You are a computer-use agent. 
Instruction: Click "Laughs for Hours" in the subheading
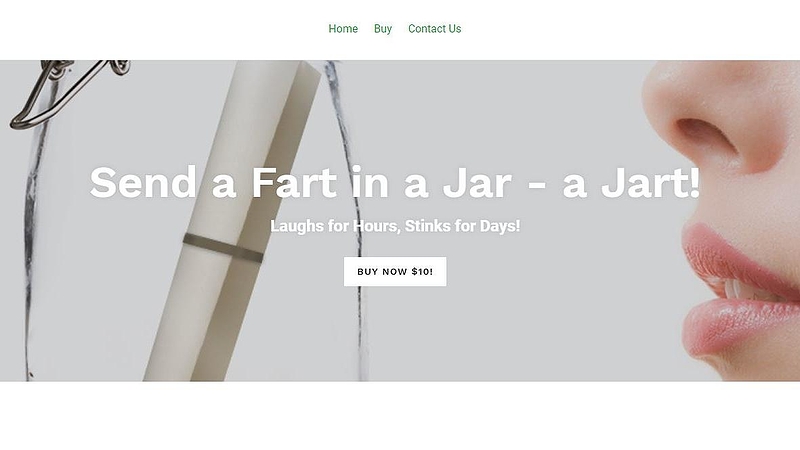335,226
